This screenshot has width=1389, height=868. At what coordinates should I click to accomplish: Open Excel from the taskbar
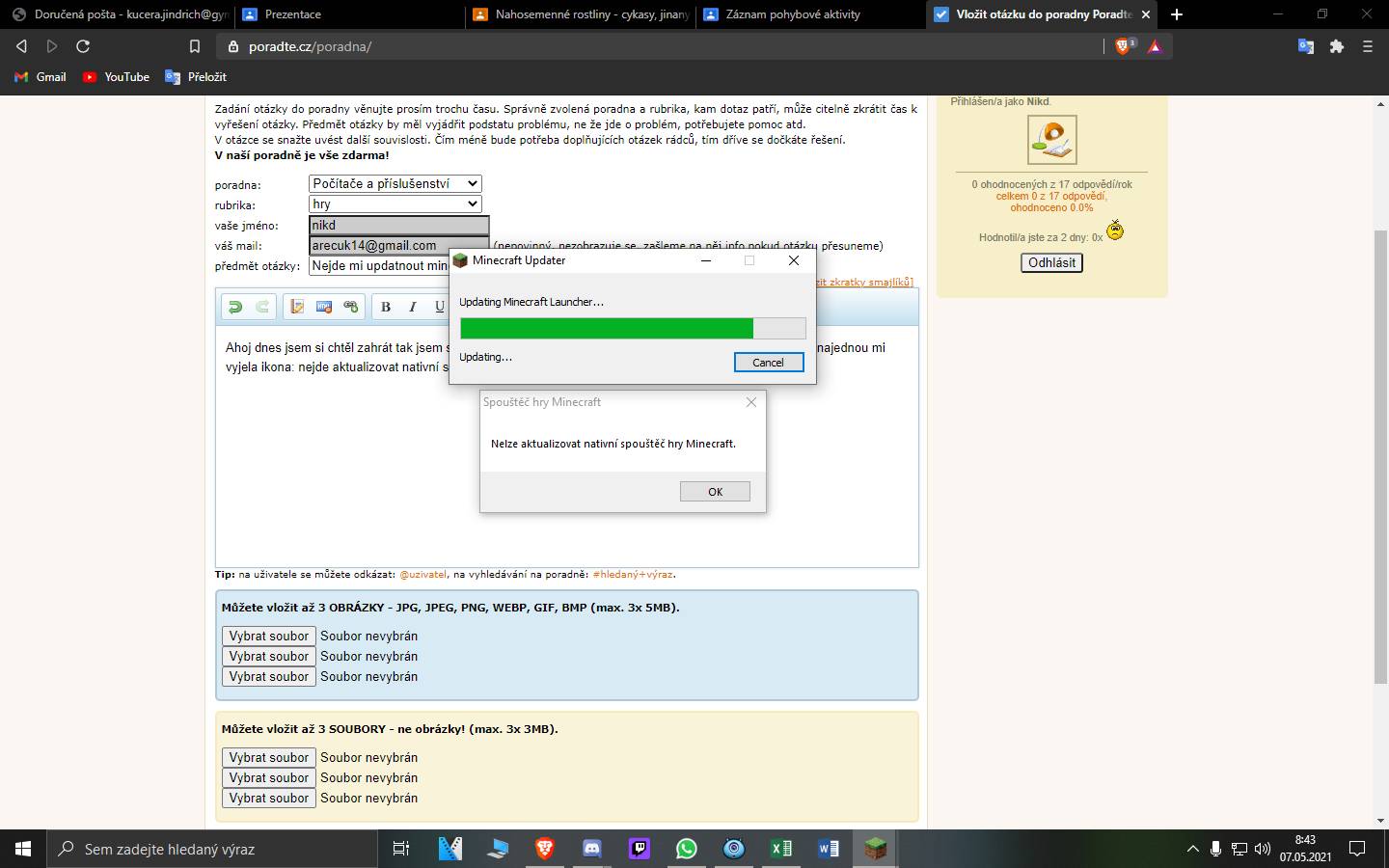click(781, 849)
